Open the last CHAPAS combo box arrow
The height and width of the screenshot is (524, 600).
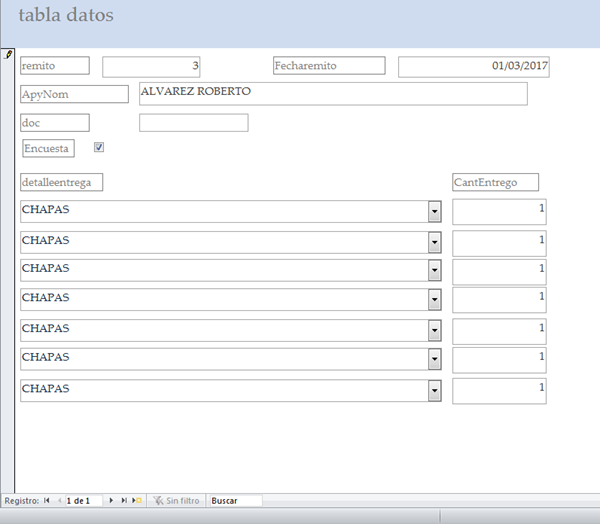(434, 391)
